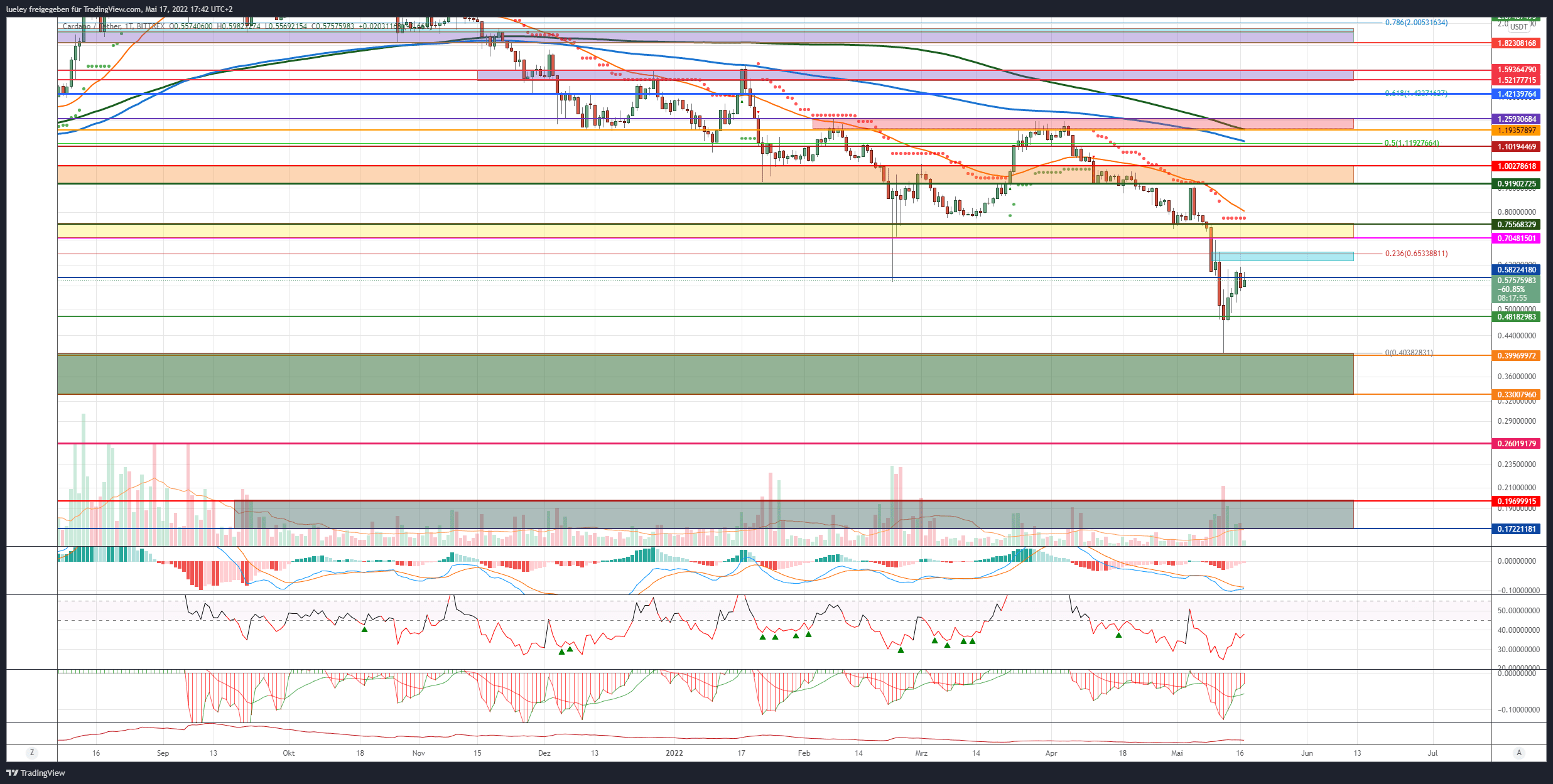The height and width of the screenshot is (784, 1553).
Task: Select the purple 1.25930684 price label
Action: pos(1515,119)
